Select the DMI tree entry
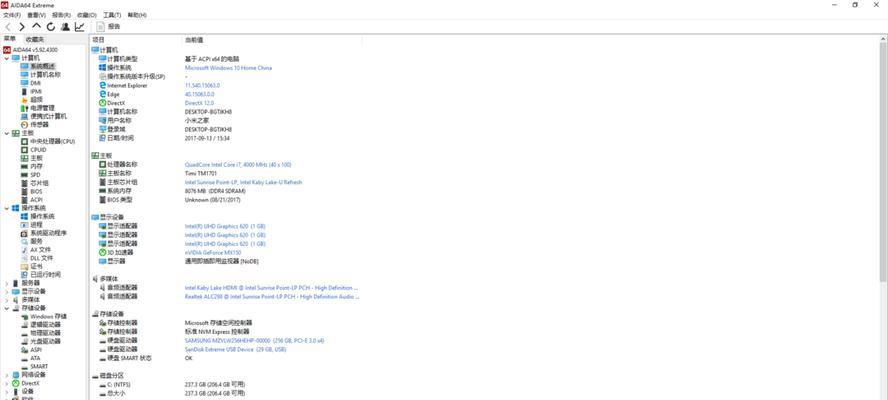Image resolution: width=888 pixels, height=400 pixels. point(35,83)
